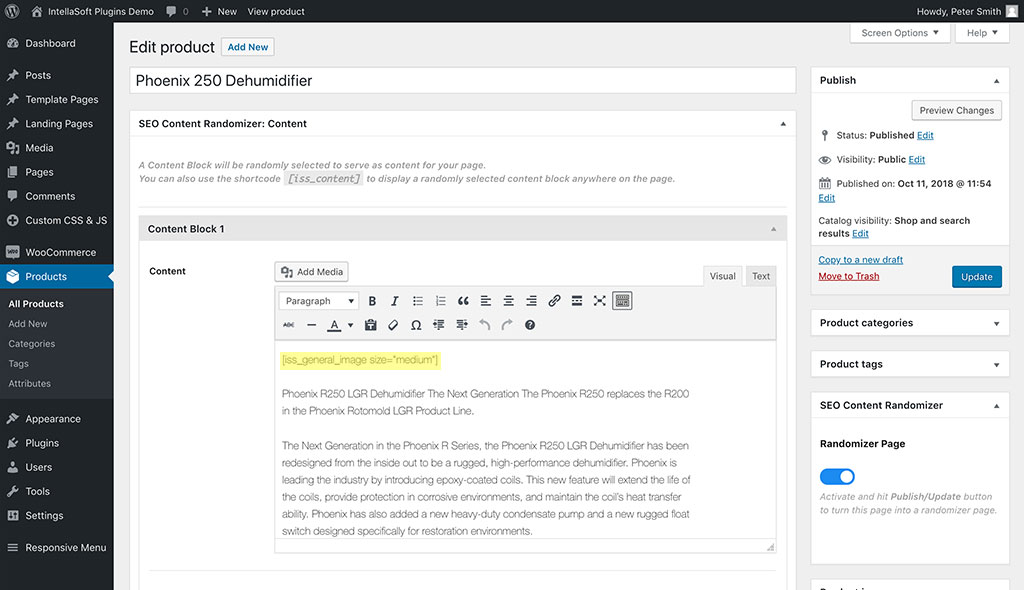1024x590 pixels.
Task: Clear formatting with eraser icon
Action: click(x=393, y=325)
